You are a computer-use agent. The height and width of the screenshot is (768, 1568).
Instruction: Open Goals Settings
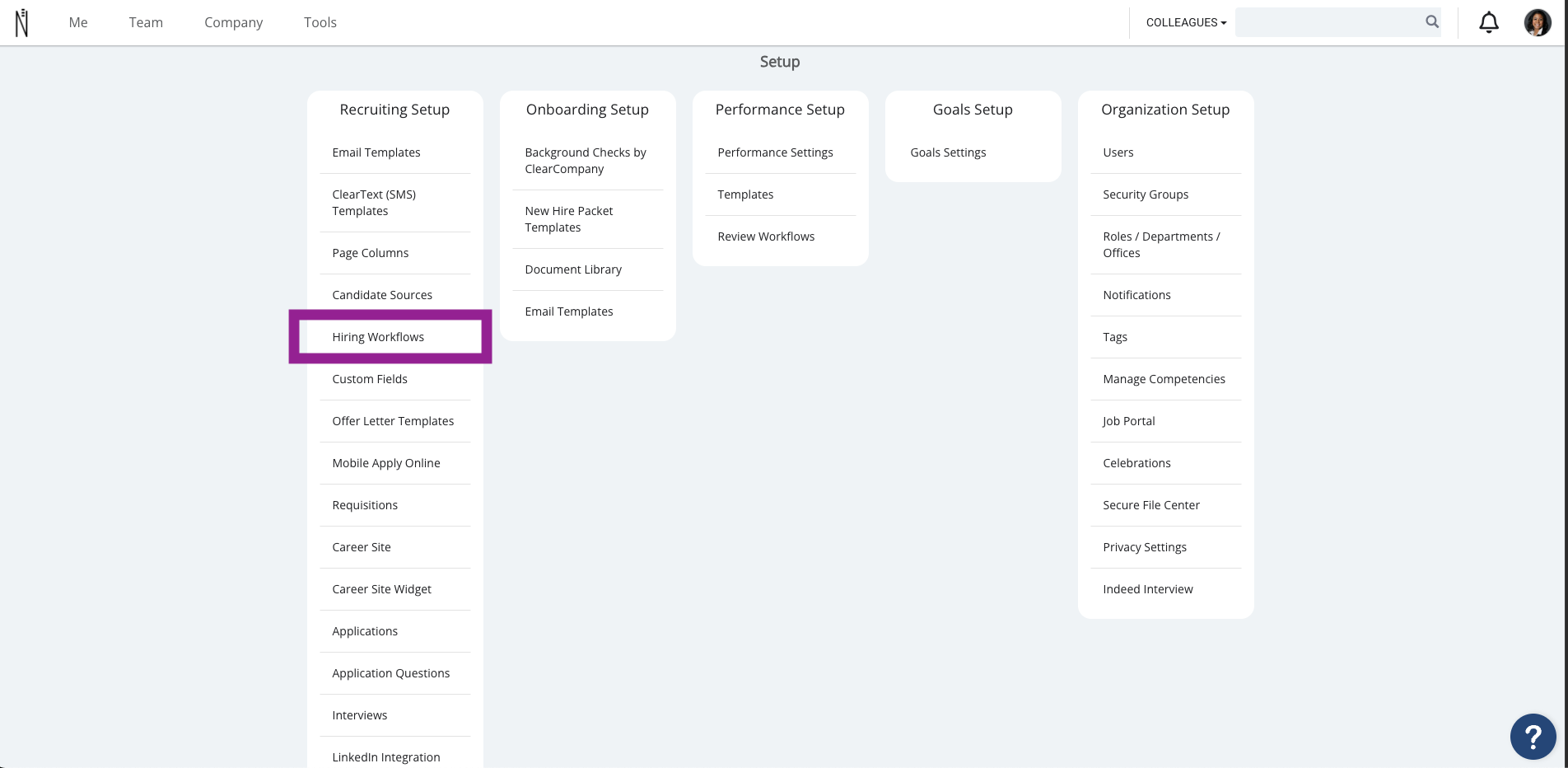pos(948,152)
